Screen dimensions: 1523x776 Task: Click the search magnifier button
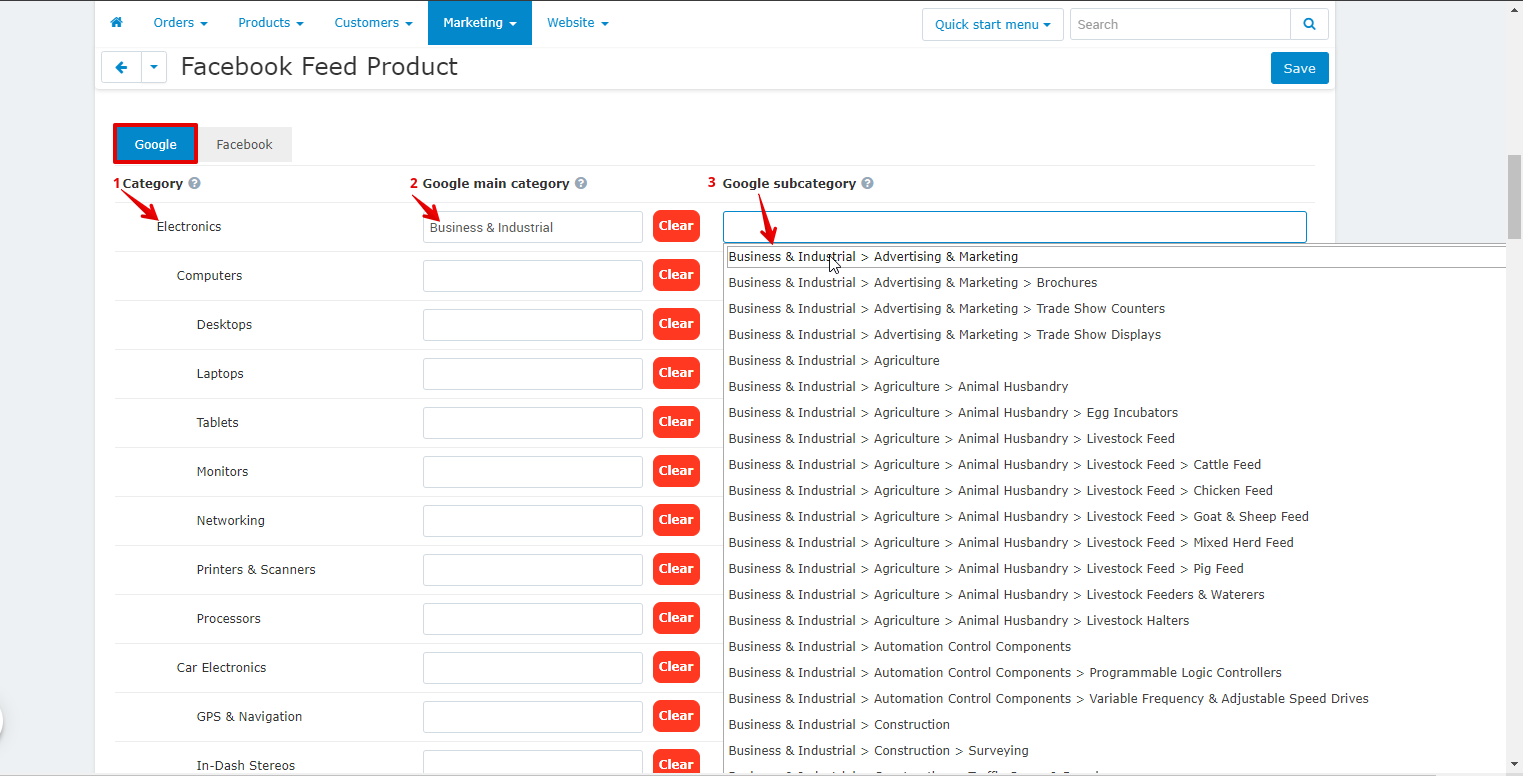pos(1309,24)
